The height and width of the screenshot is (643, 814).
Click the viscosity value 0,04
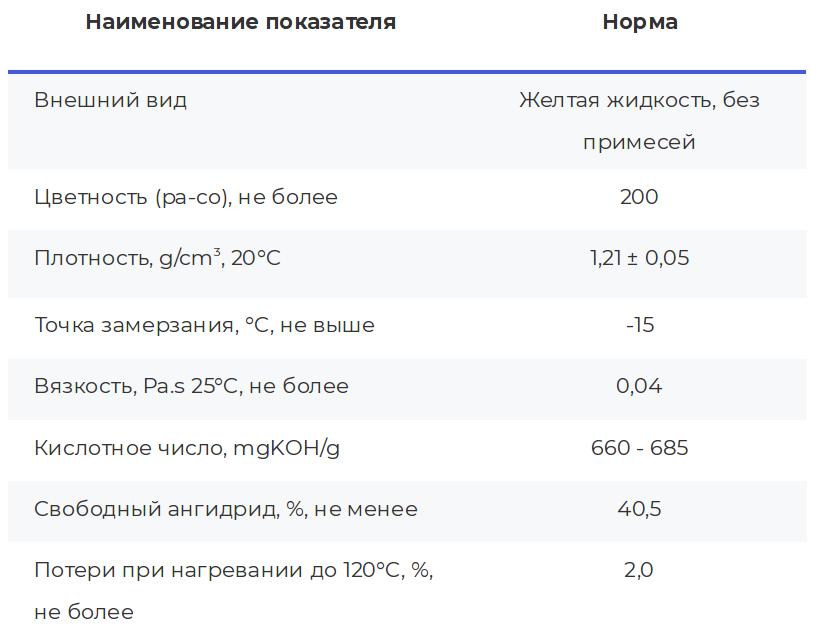point(639,386)
